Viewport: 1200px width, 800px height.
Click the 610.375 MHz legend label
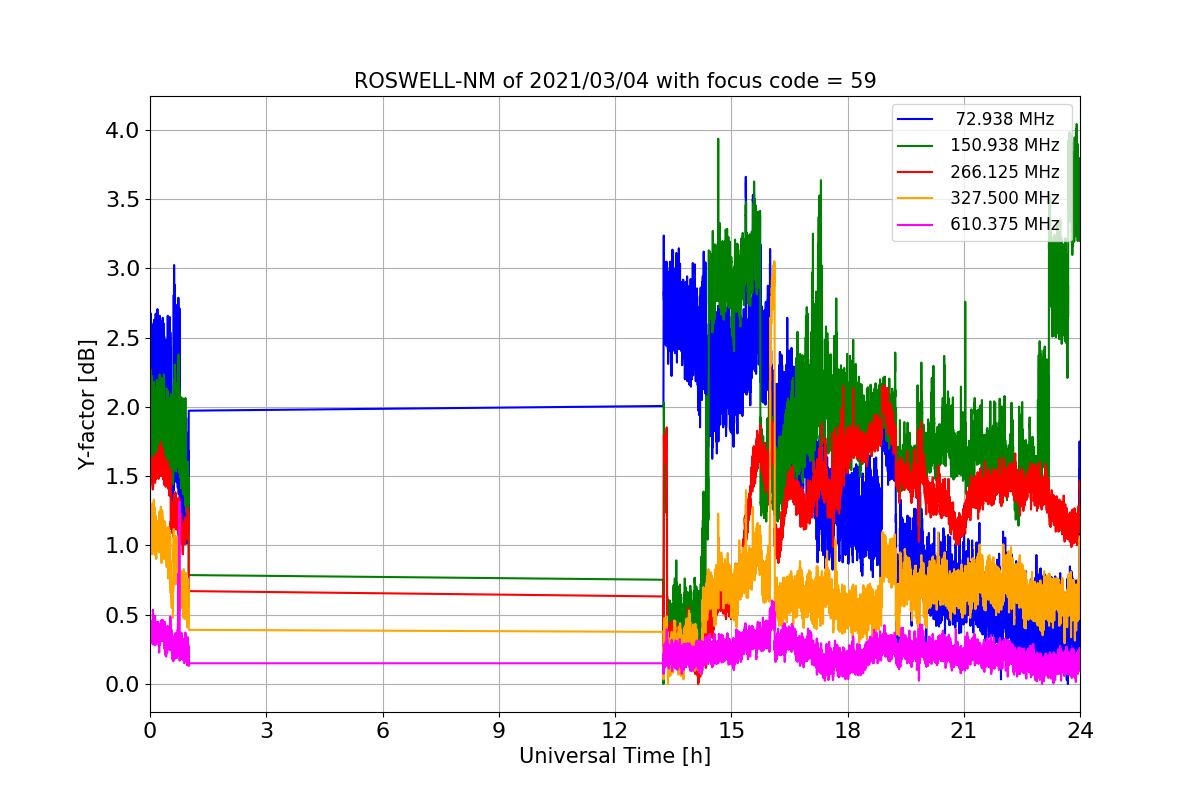(x=1005, y=224)
